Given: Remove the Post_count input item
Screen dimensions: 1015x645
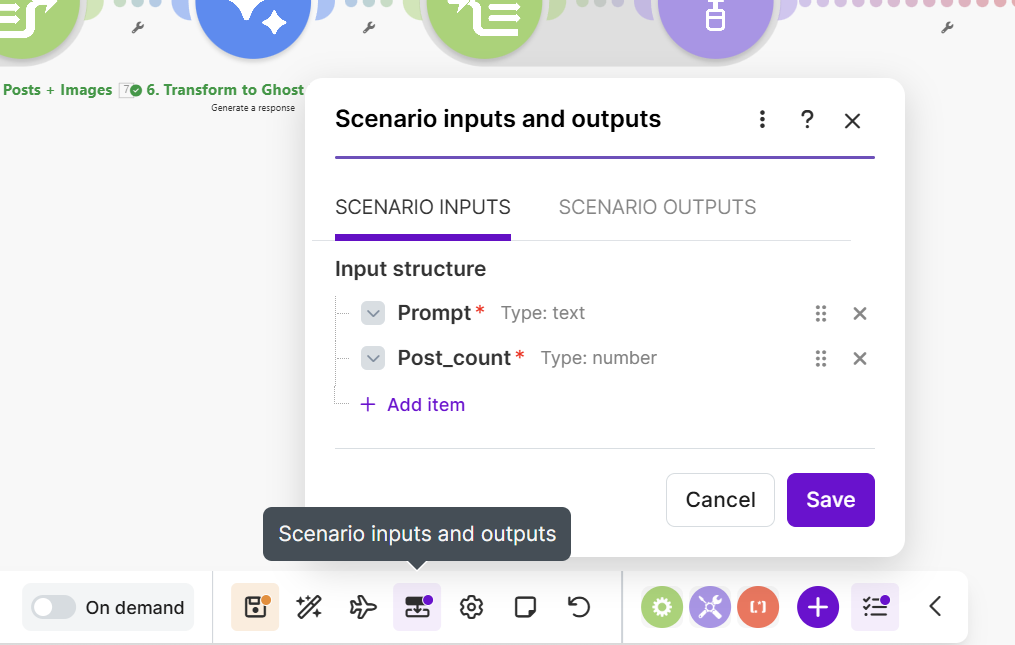Looking at the screenshot, I should pos(859,358).
